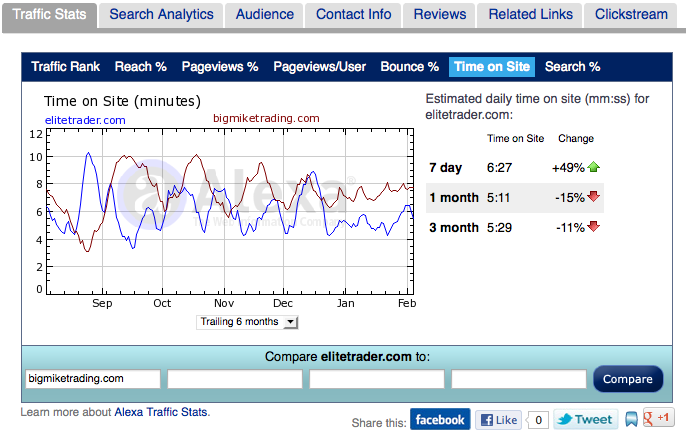Click the 7 day time value 6:27
The height and width of the screenshot is (440, 689).
pos(499,168)
